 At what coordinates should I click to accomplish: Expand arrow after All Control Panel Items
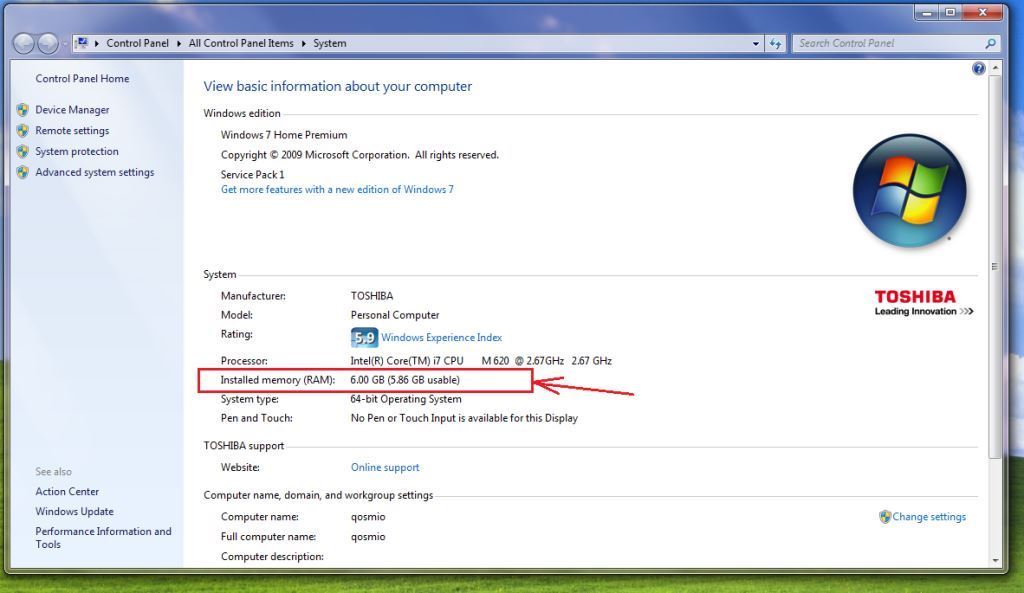click(303, 43)
